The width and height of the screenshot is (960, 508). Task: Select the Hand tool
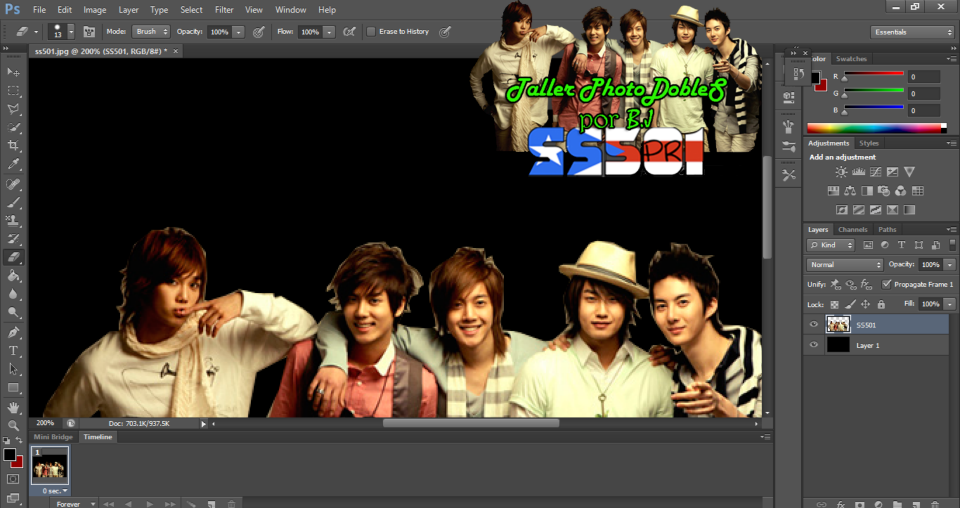[13, 408]
